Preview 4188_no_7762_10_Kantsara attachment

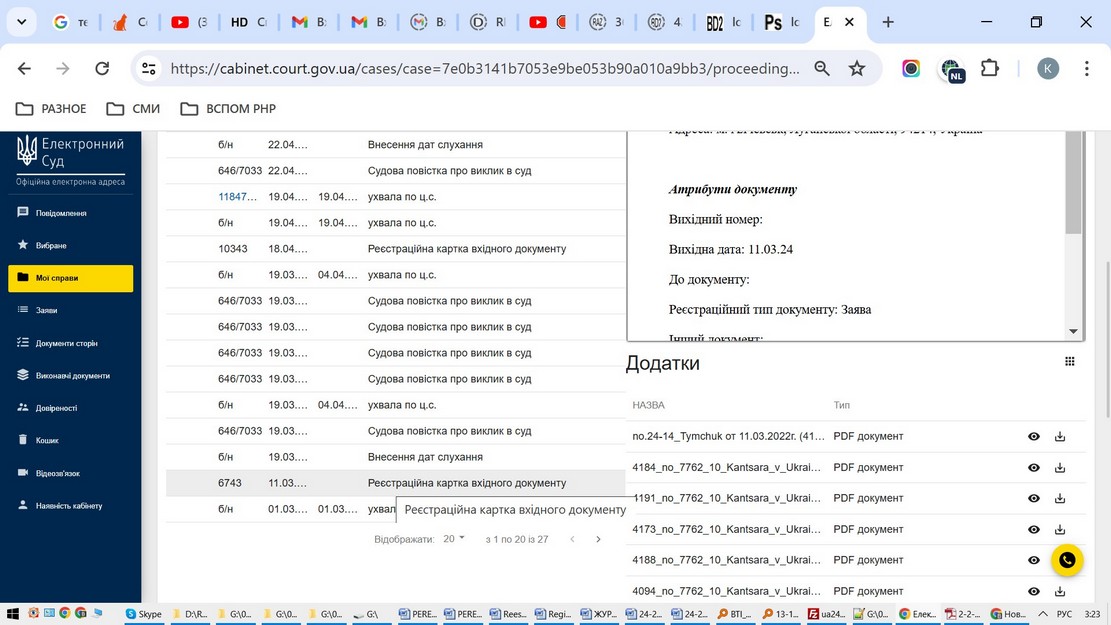click(x=1034, y=560)
